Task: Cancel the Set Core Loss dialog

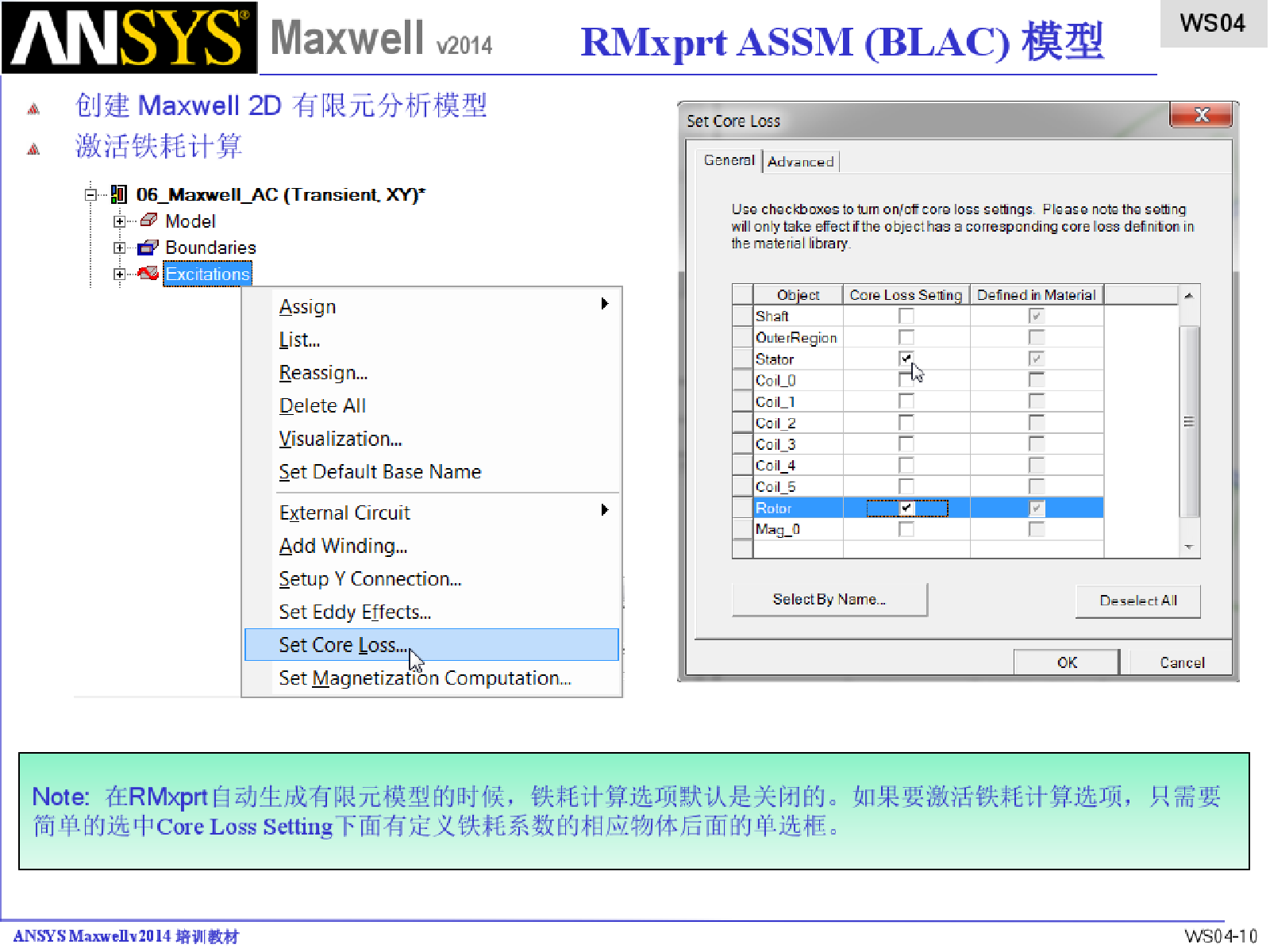Action: click(1182, 662)
